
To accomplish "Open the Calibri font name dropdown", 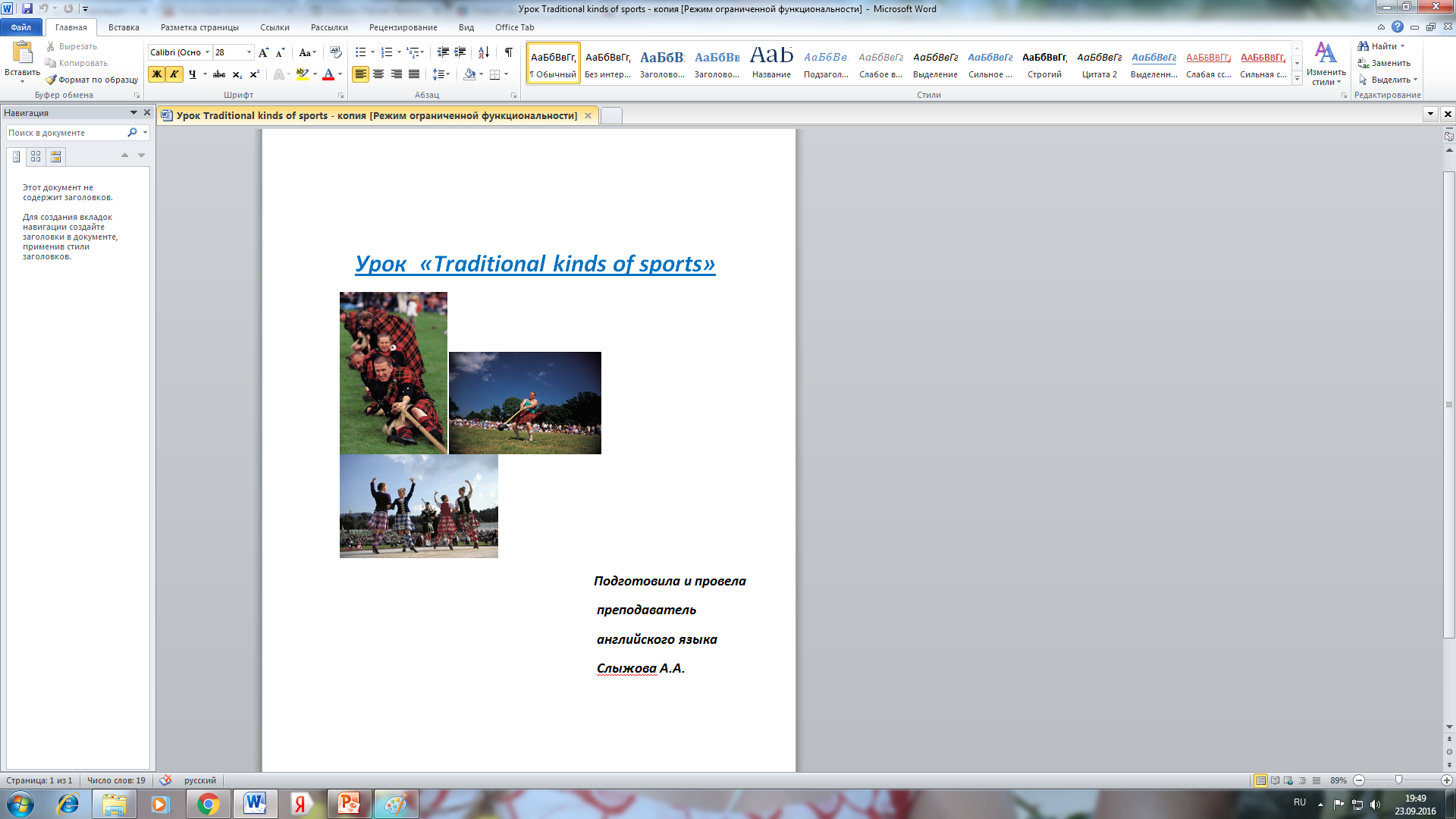I will 207,52.
